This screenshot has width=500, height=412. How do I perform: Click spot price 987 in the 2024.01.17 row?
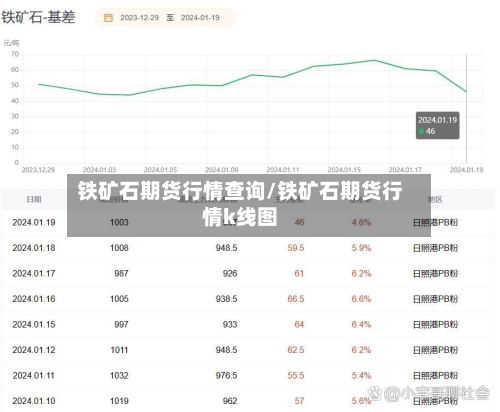(121, 274)
